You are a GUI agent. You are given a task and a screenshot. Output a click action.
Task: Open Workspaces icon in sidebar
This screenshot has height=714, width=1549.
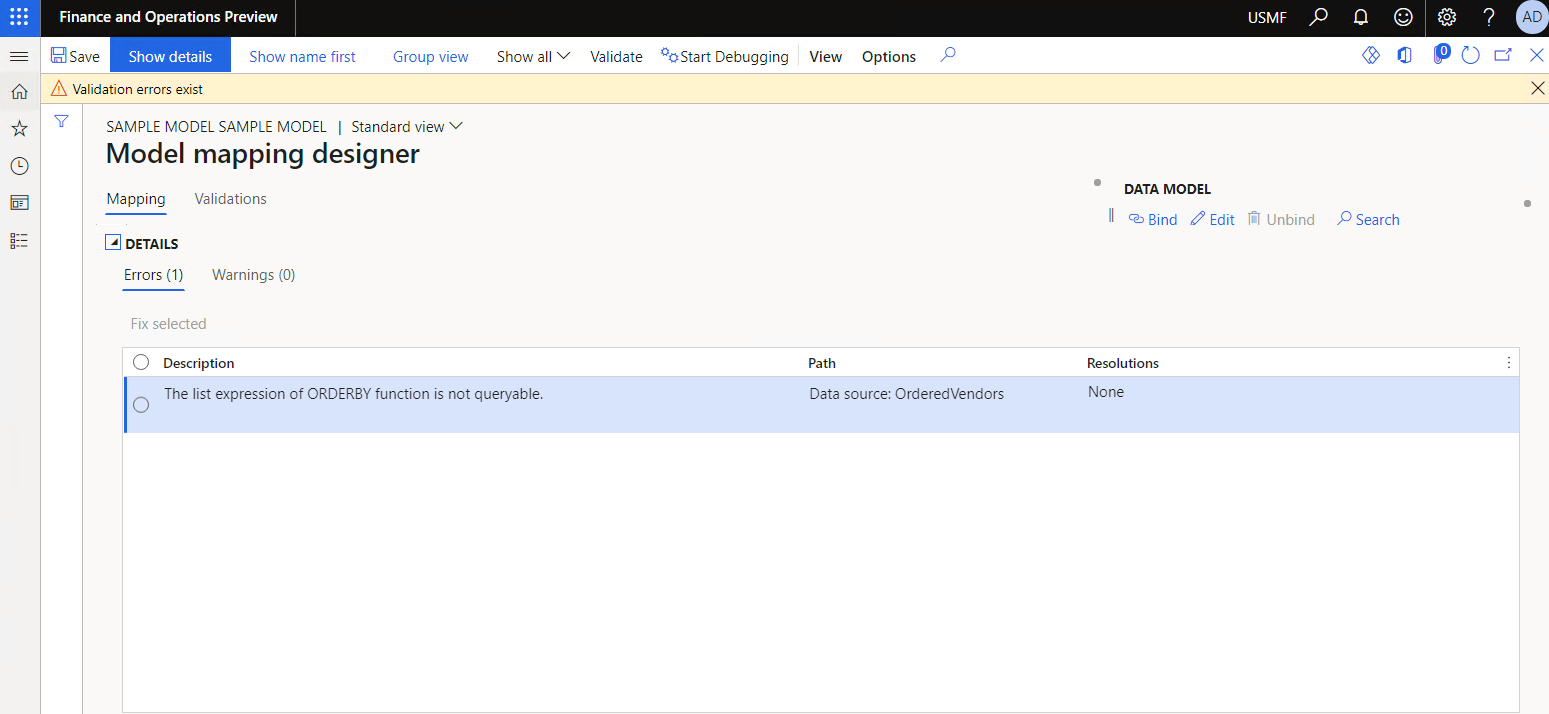[19, 203]
